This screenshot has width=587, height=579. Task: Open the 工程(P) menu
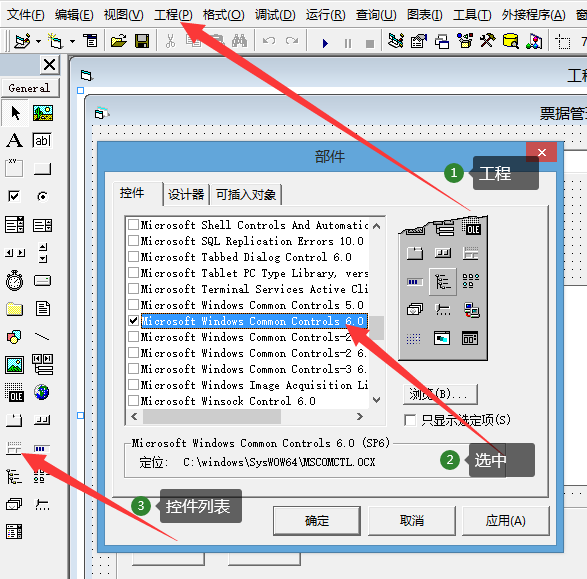[x=173, y=15]
